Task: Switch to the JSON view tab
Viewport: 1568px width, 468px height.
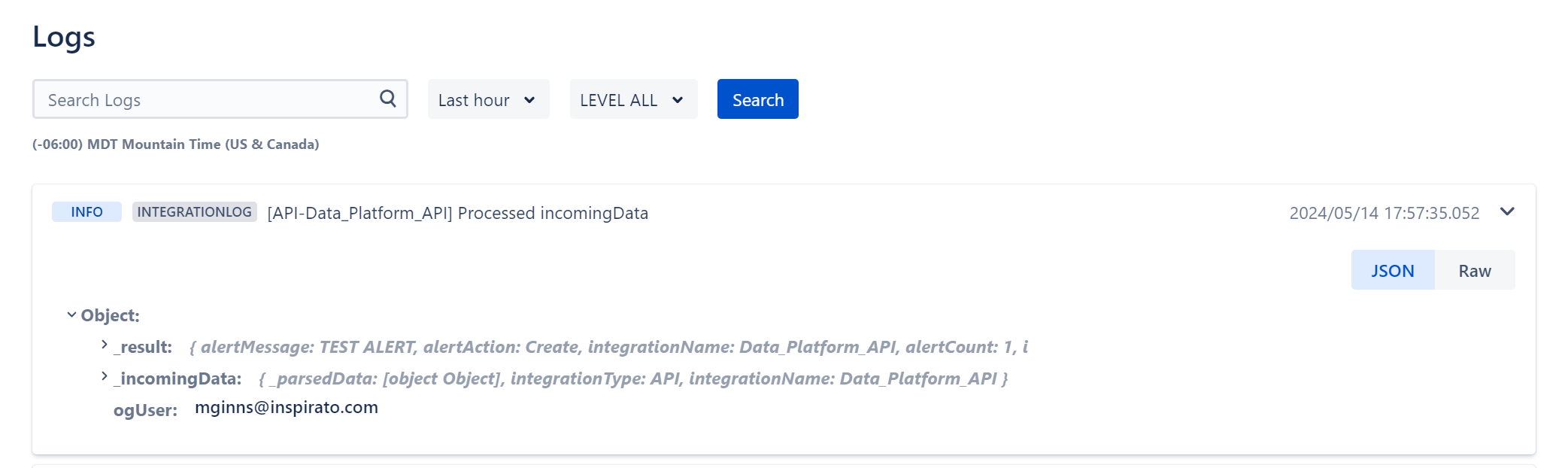Action: [1393, 270]
